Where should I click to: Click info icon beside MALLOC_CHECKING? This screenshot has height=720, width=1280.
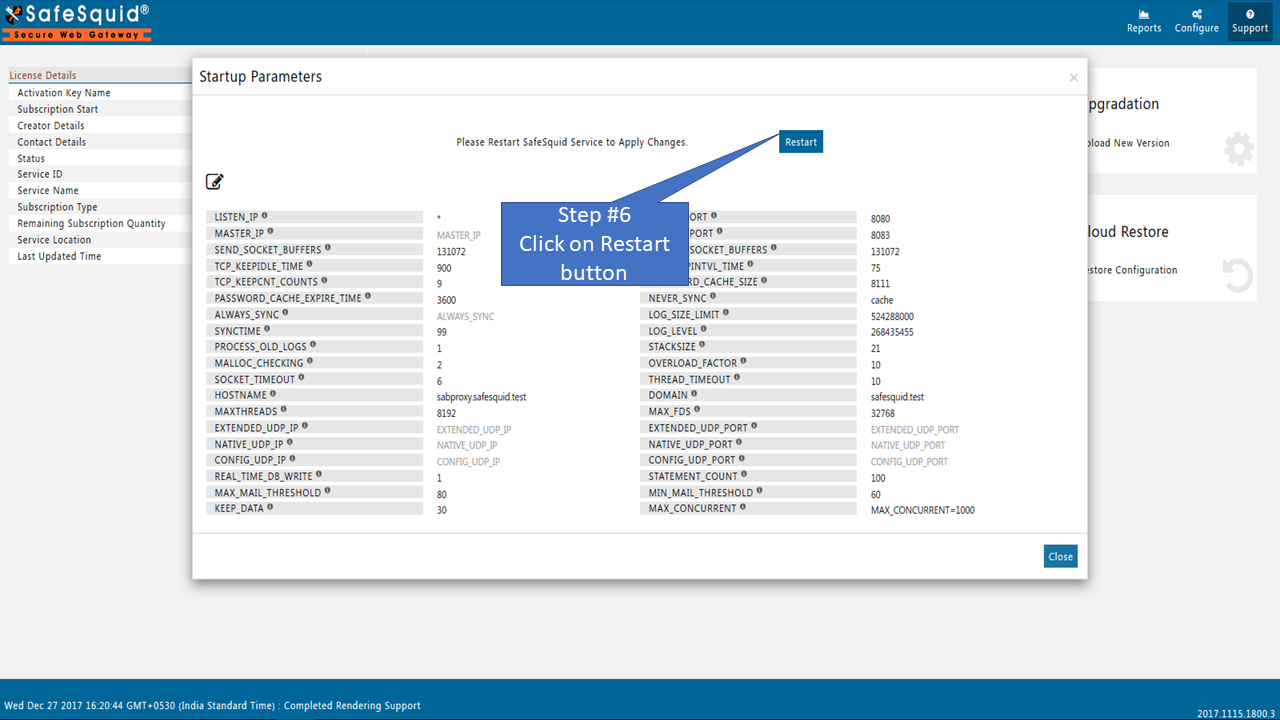309,362
